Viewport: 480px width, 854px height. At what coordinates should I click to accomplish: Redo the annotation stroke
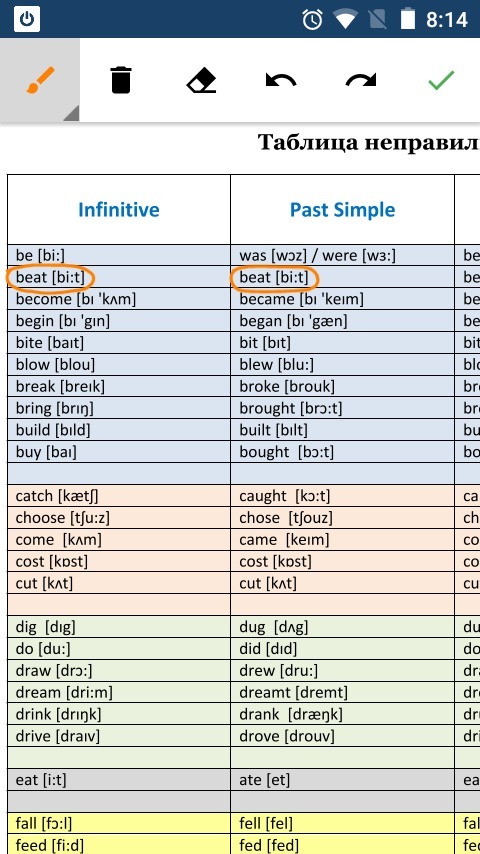click(361, 81)
